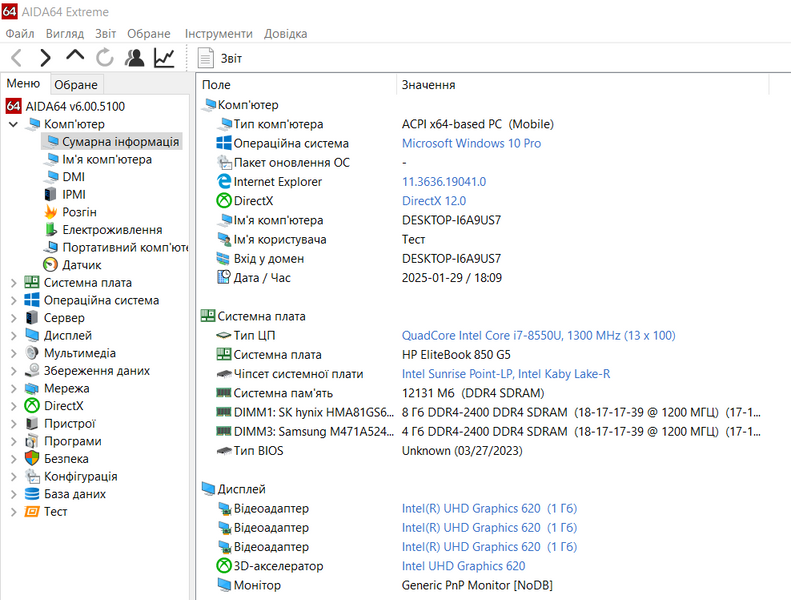Click the Пристрої devices icon in tree
791x600 pixels.
(x=32, y=423)
